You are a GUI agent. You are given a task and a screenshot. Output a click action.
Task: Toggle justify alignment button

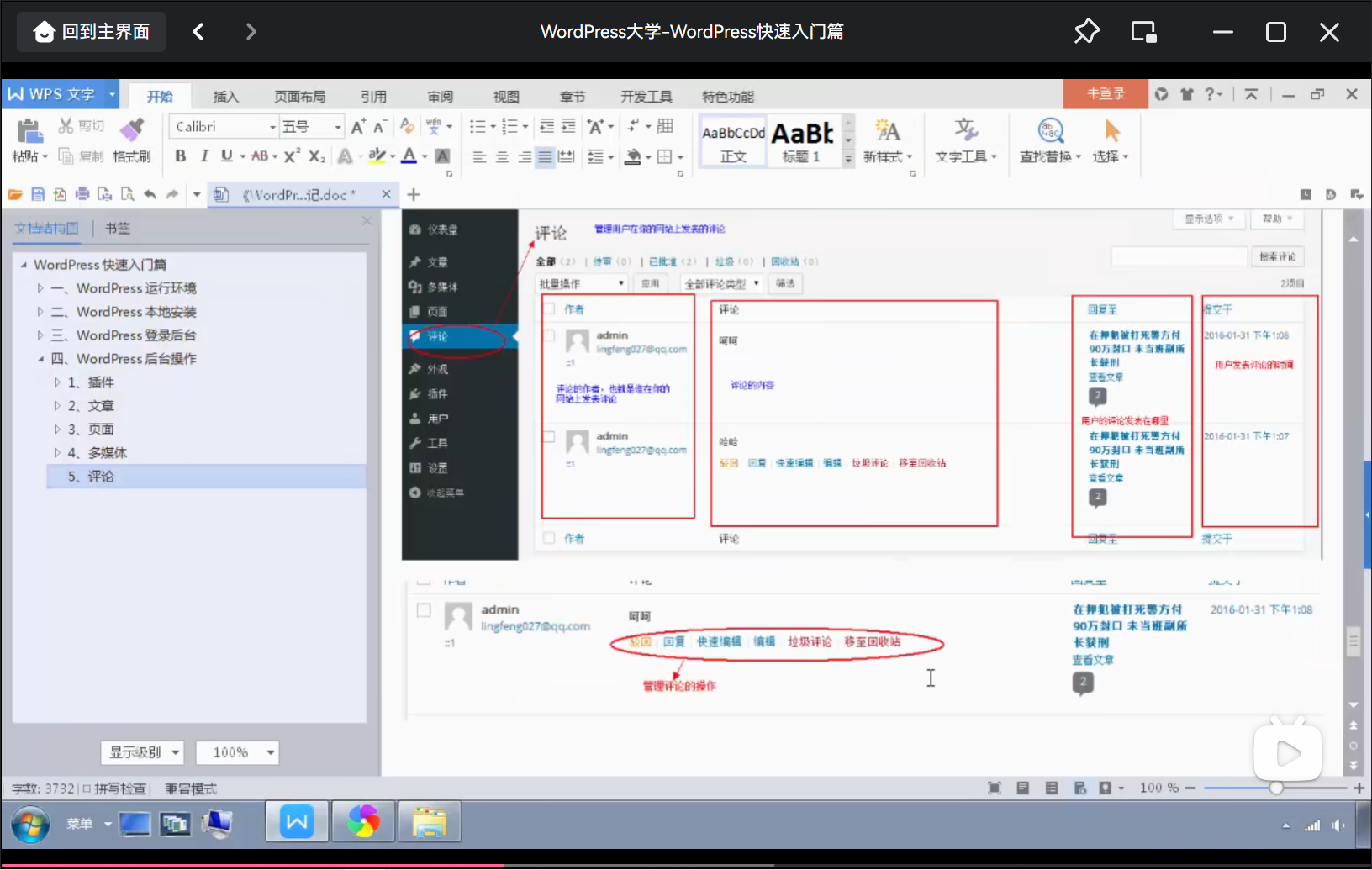(545, 156)
